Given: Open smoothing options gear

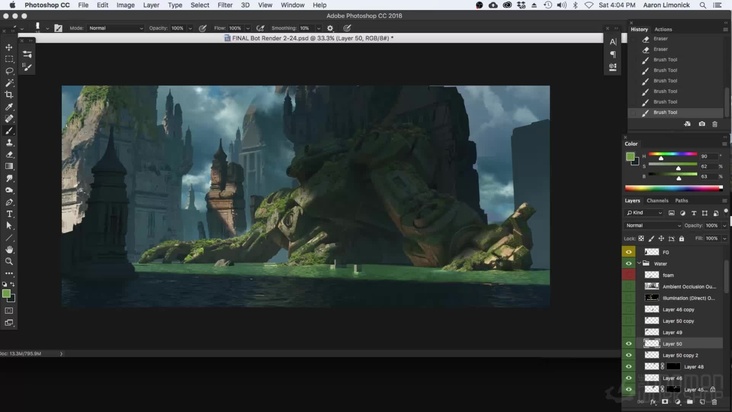Looking at the screenshot, I should (330, 28).
